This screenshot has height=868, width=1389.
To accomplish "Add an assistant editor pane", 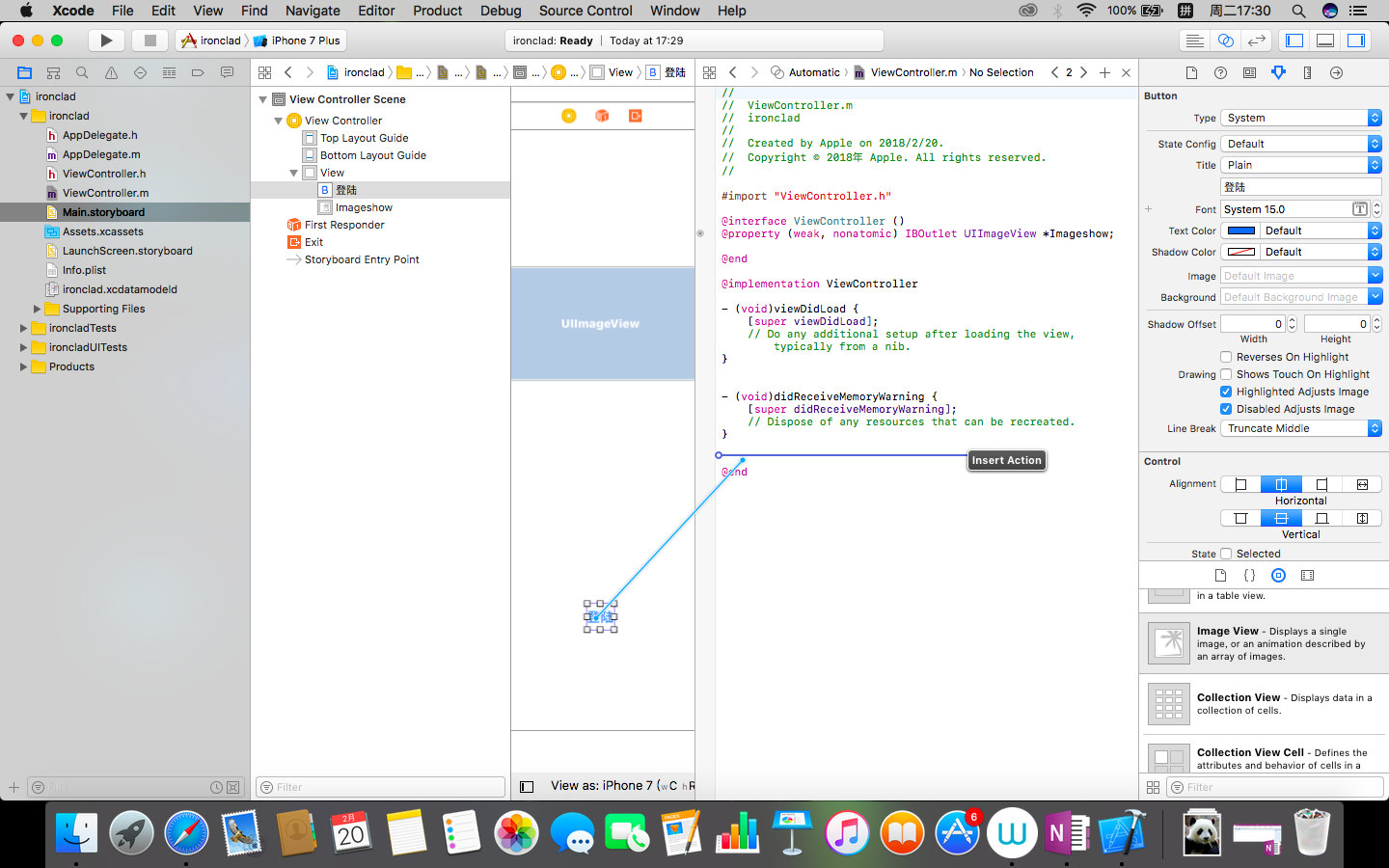I will click(1104, 72).
